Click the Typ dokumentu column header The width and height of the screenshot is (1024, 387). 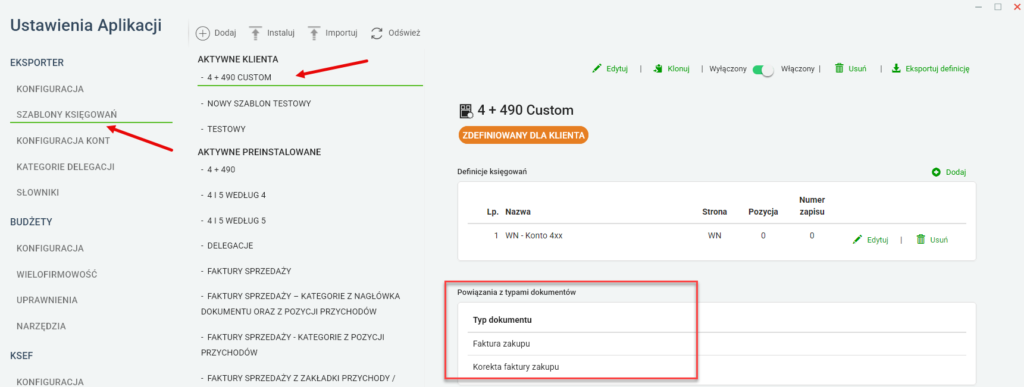[502, 320]
